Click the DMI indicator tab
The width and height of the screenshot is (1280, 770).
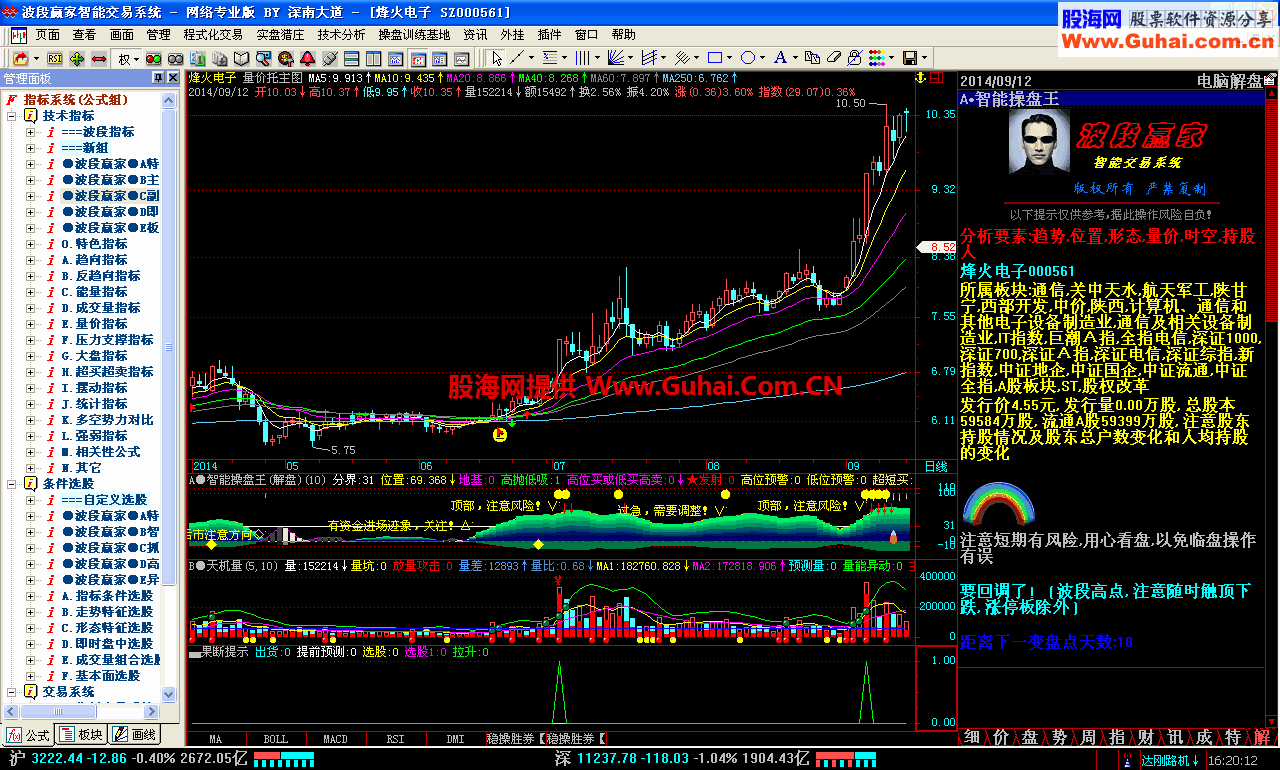(455, 739)
